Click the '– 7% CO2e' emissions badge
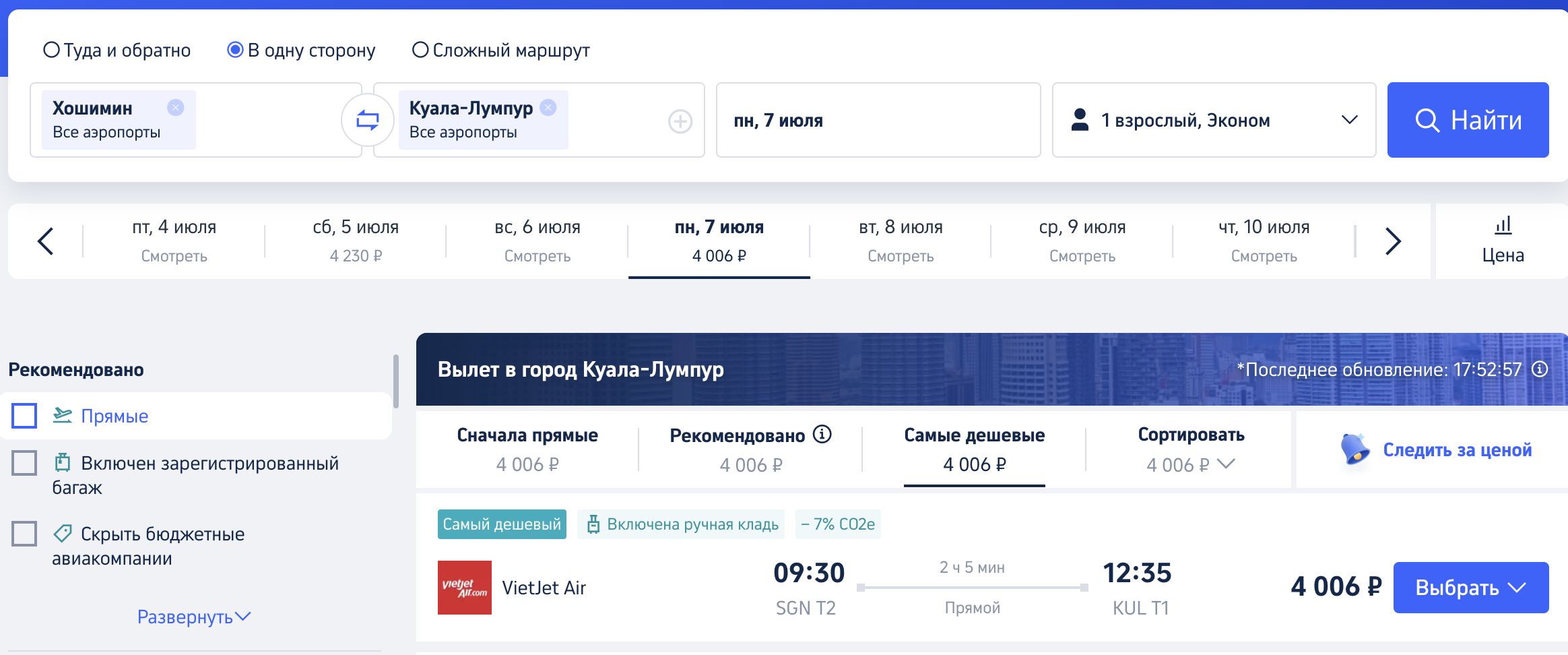1568x655 pixels. coord(838,524)
